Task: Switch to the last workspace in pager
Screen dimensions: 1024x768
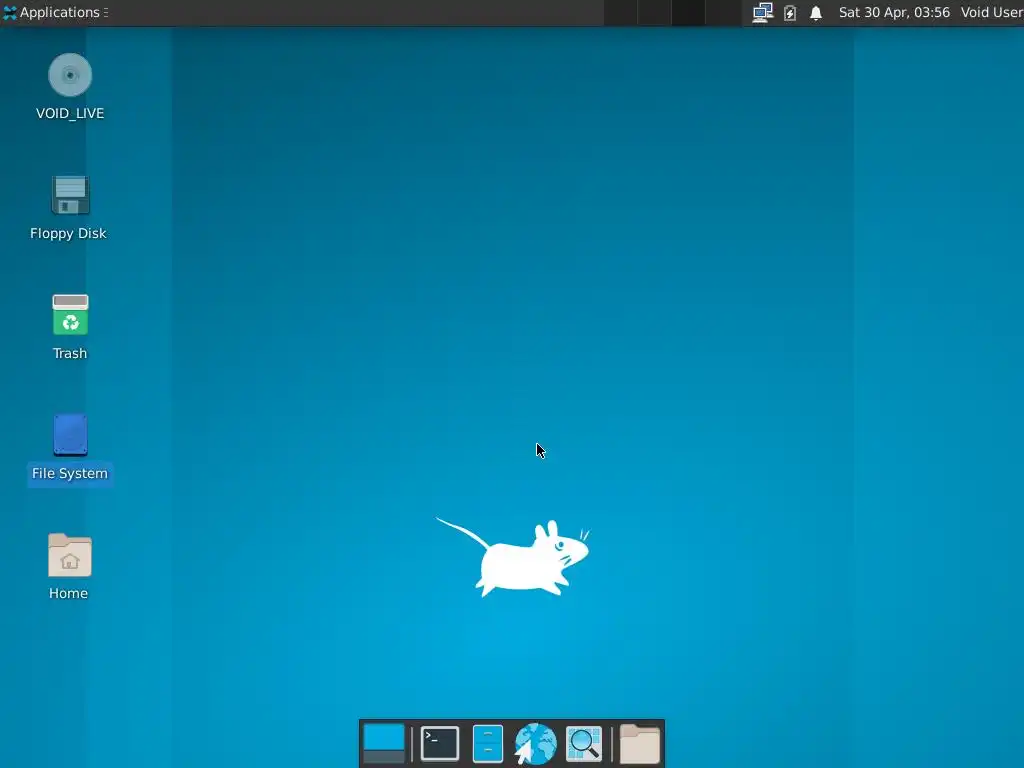Action: tap(723, 12)
